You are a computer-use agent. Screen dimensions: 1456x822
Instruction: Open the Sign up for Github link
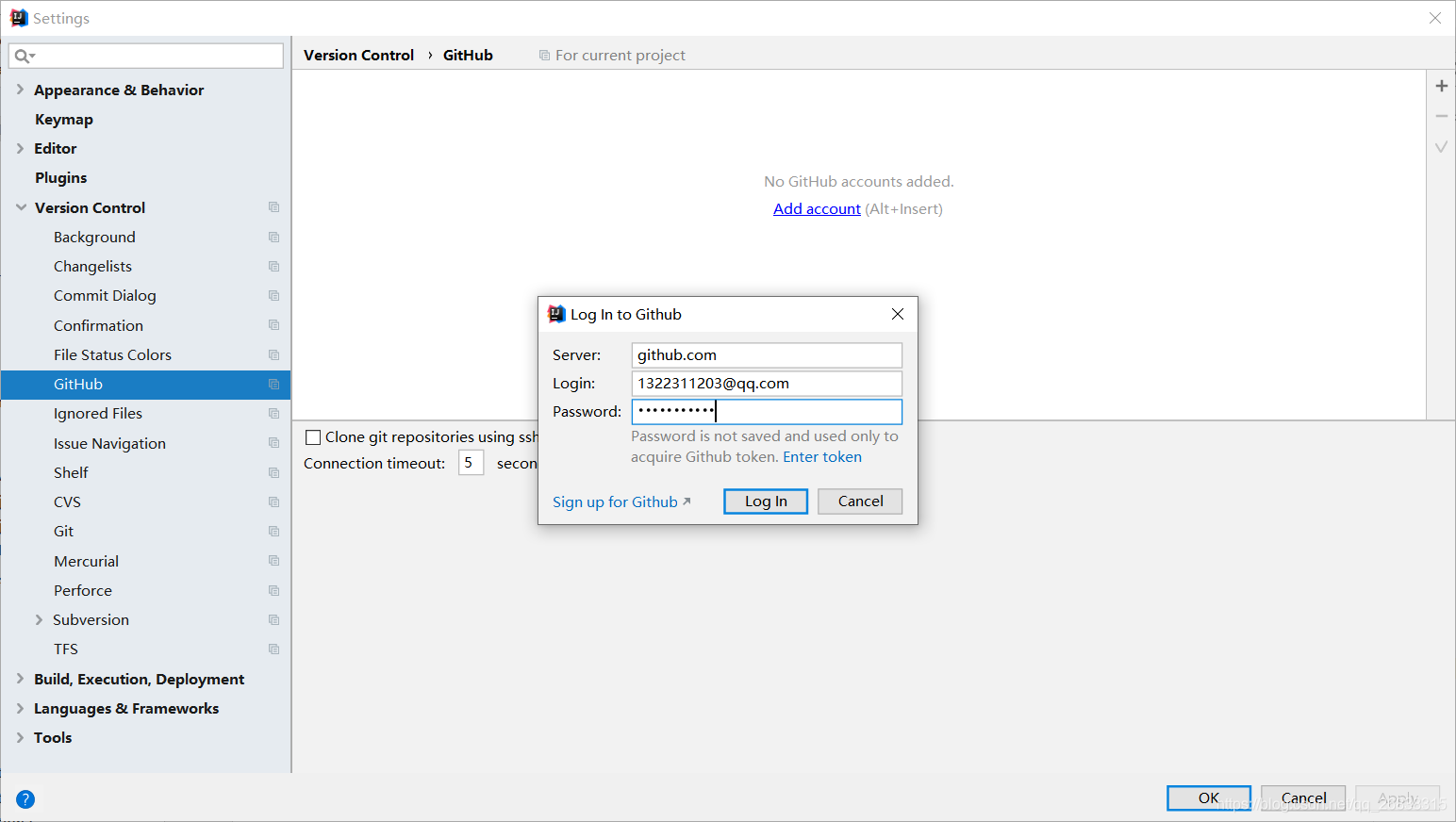[x=615, y=501]
